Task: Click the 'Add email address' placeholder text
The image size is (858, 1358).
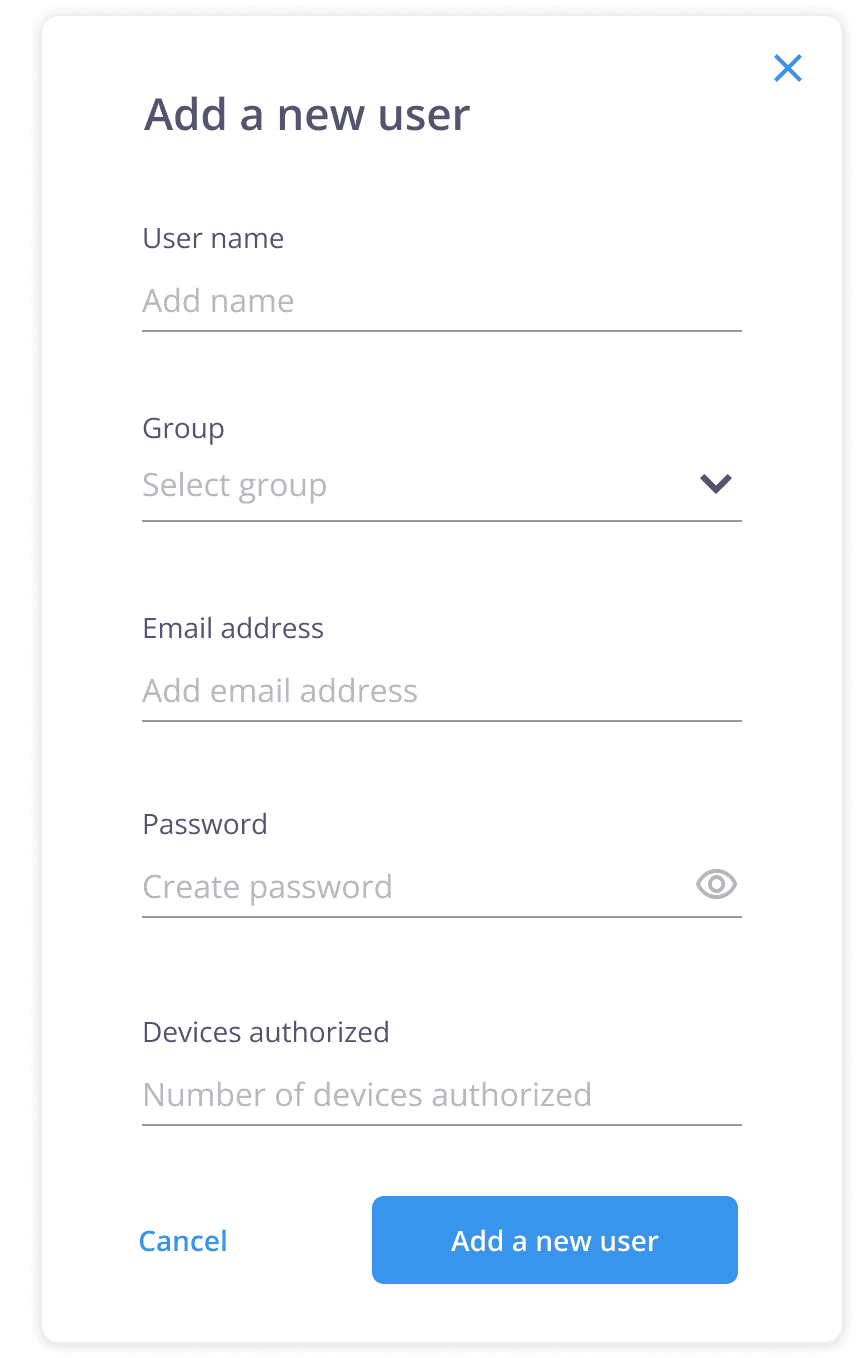Action: [280, 691]
